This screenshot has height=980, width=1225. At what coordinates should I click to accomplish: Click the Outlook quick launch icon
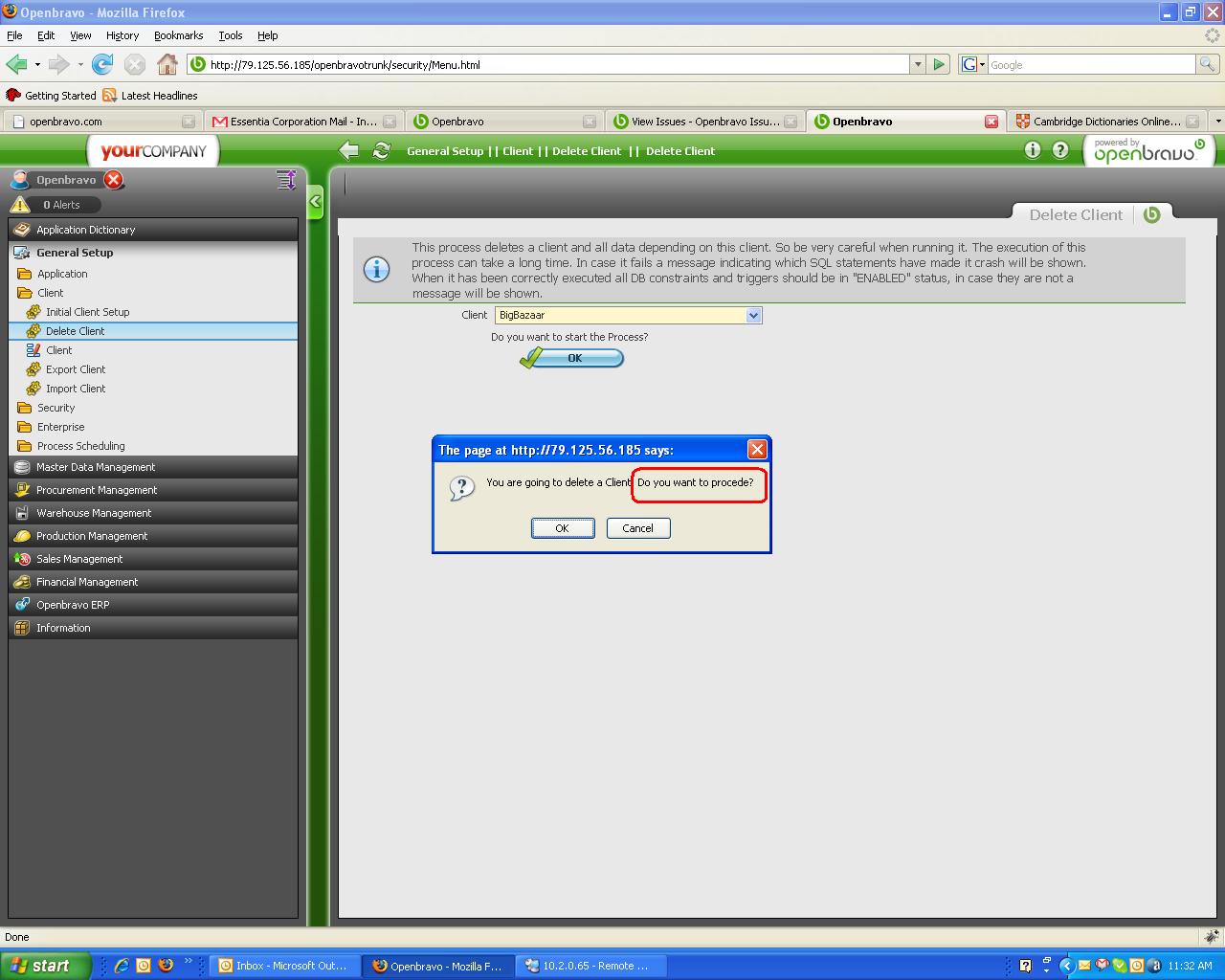pyautogui.click(x=144, y=966)
